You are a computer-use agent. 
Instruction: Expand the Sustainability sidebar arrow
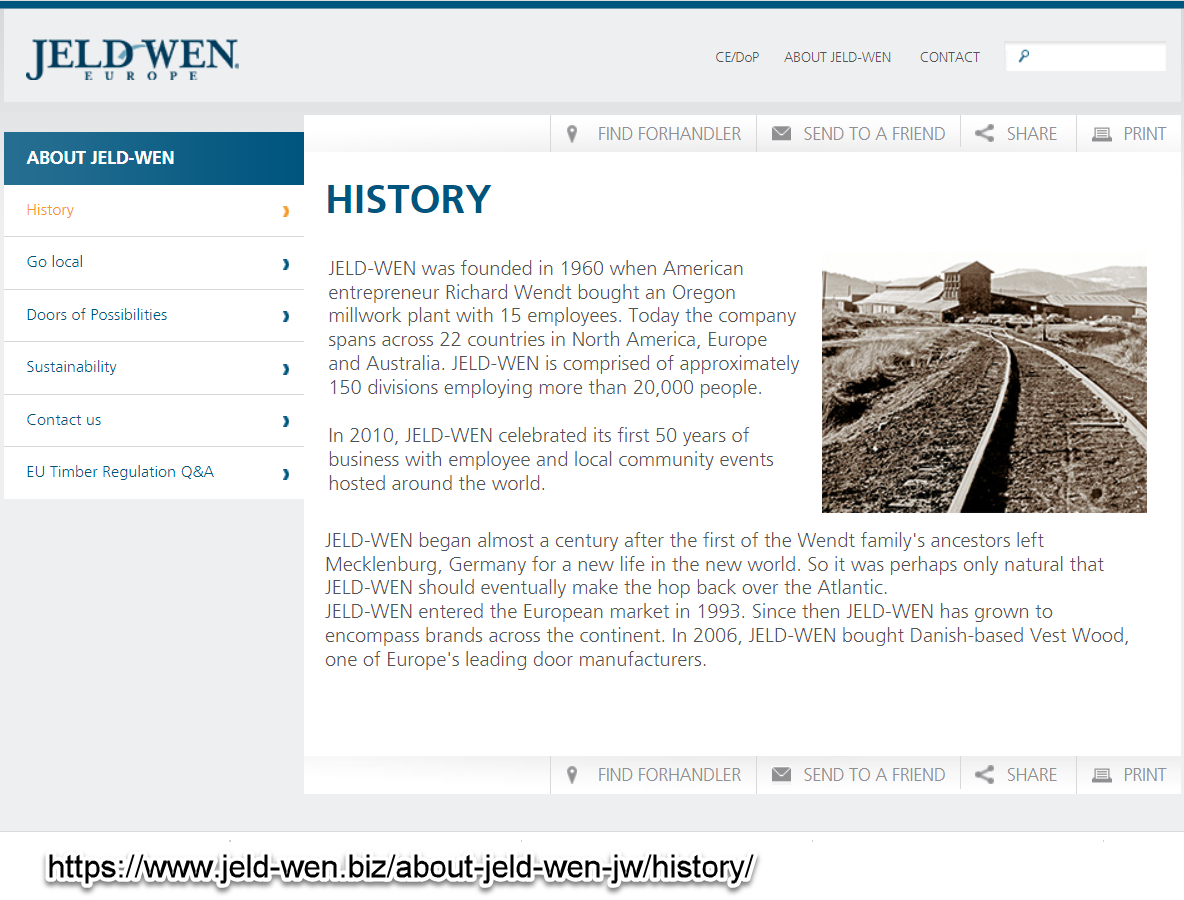(285, 368)
